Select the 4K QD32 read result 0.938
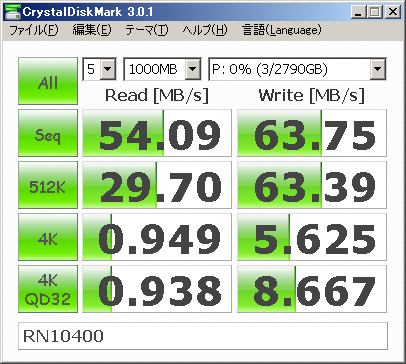This screenshot has width=406, height=364. (x=157, y=289)
